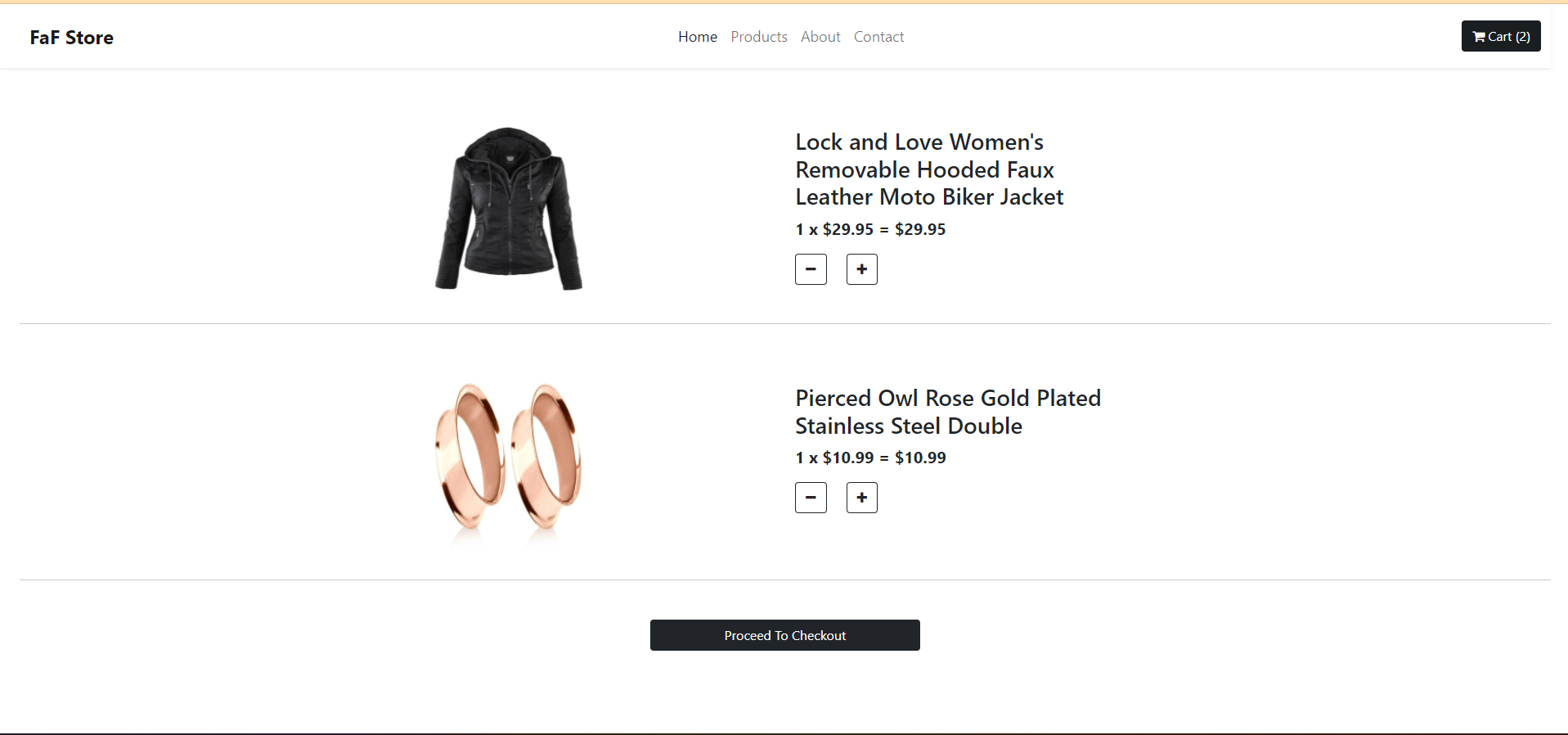This screenshot has height=735, width=1568.
Task: Click the shopping cart icon in header
Action: (1479, 37)
